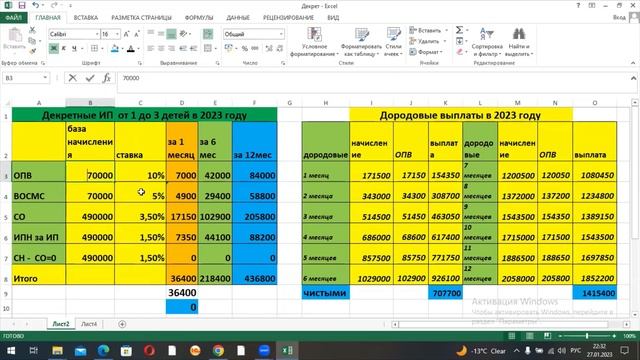640x360 pixels.
Task: Click the Fill down icon in editing group
Action: [460, 41]
